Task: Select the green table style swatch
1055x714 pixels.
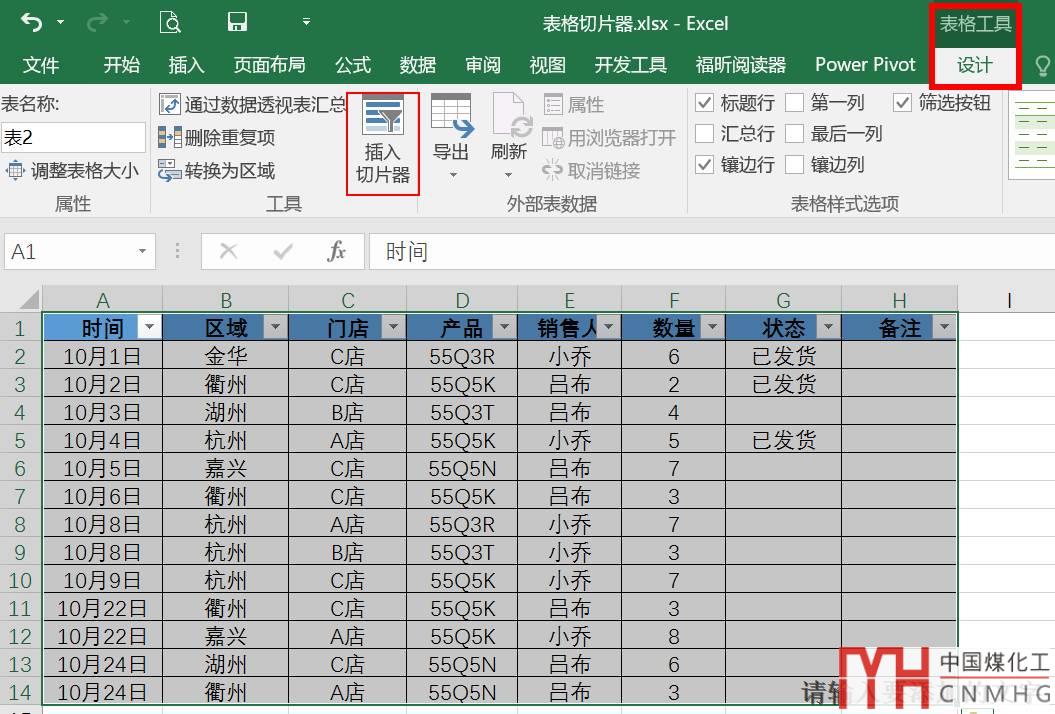Action: 1034,137
